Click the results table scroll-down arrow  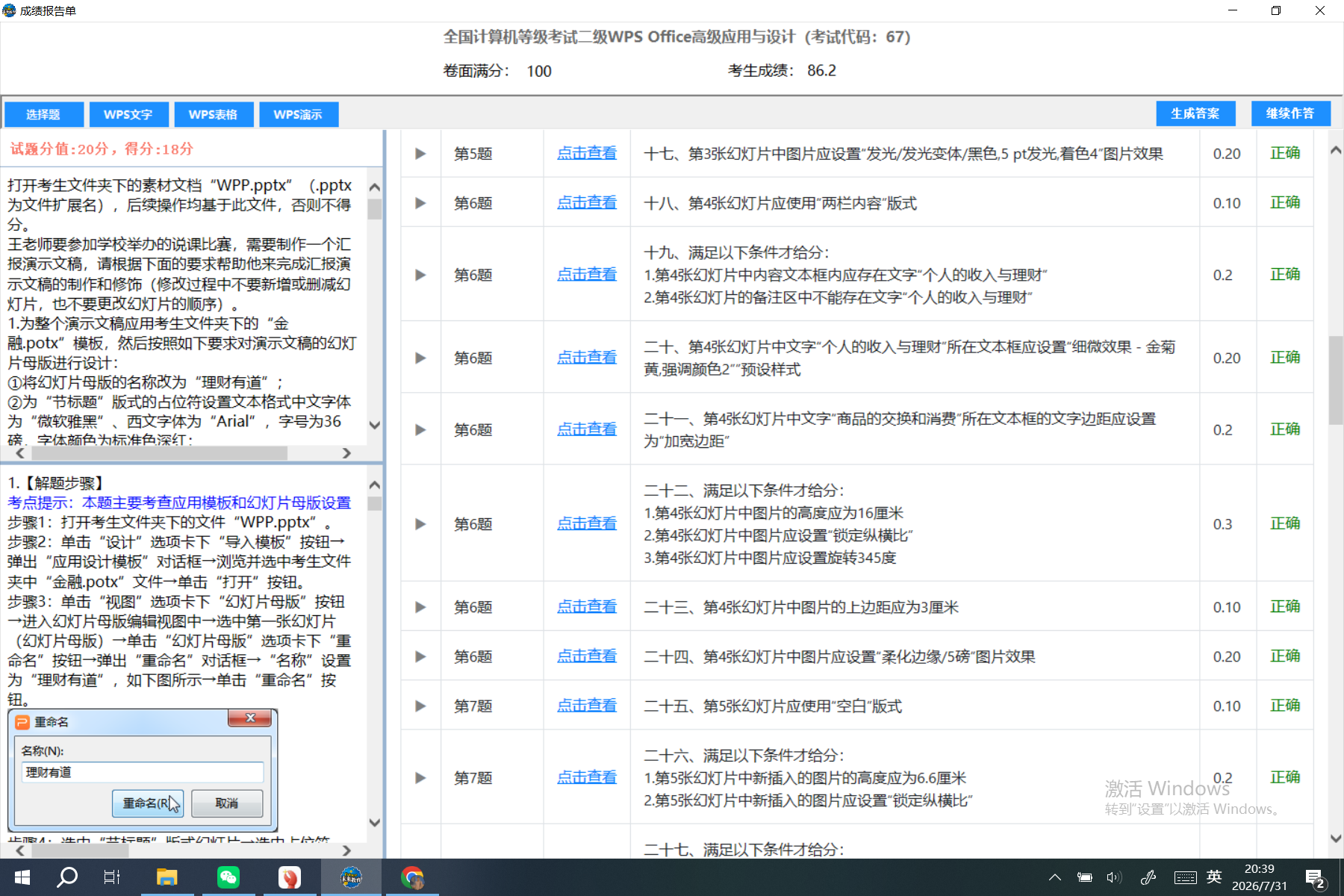1336,839
